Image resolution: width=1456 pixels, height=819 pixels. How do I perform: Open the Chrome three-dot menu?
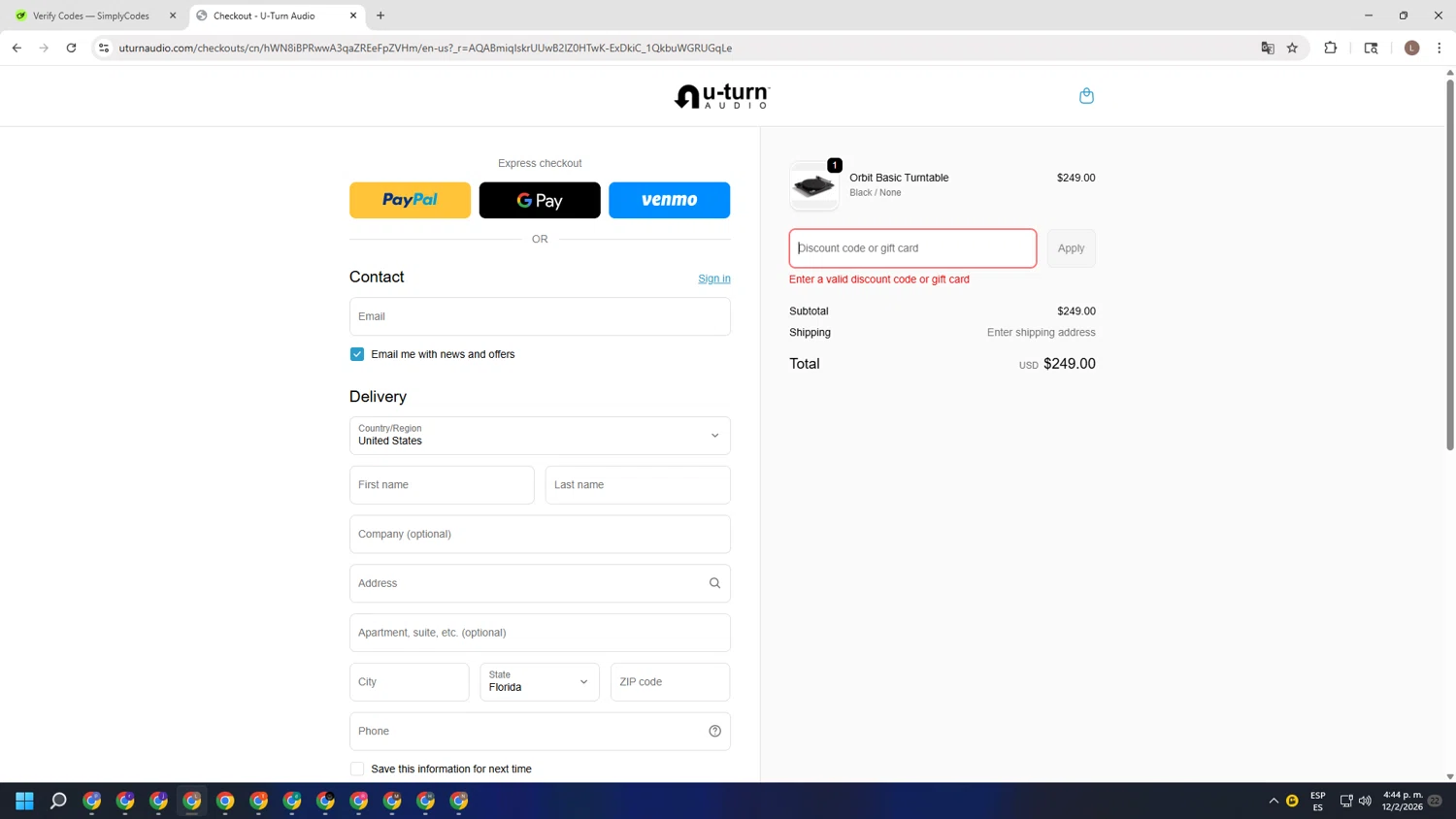(1439, 48)
